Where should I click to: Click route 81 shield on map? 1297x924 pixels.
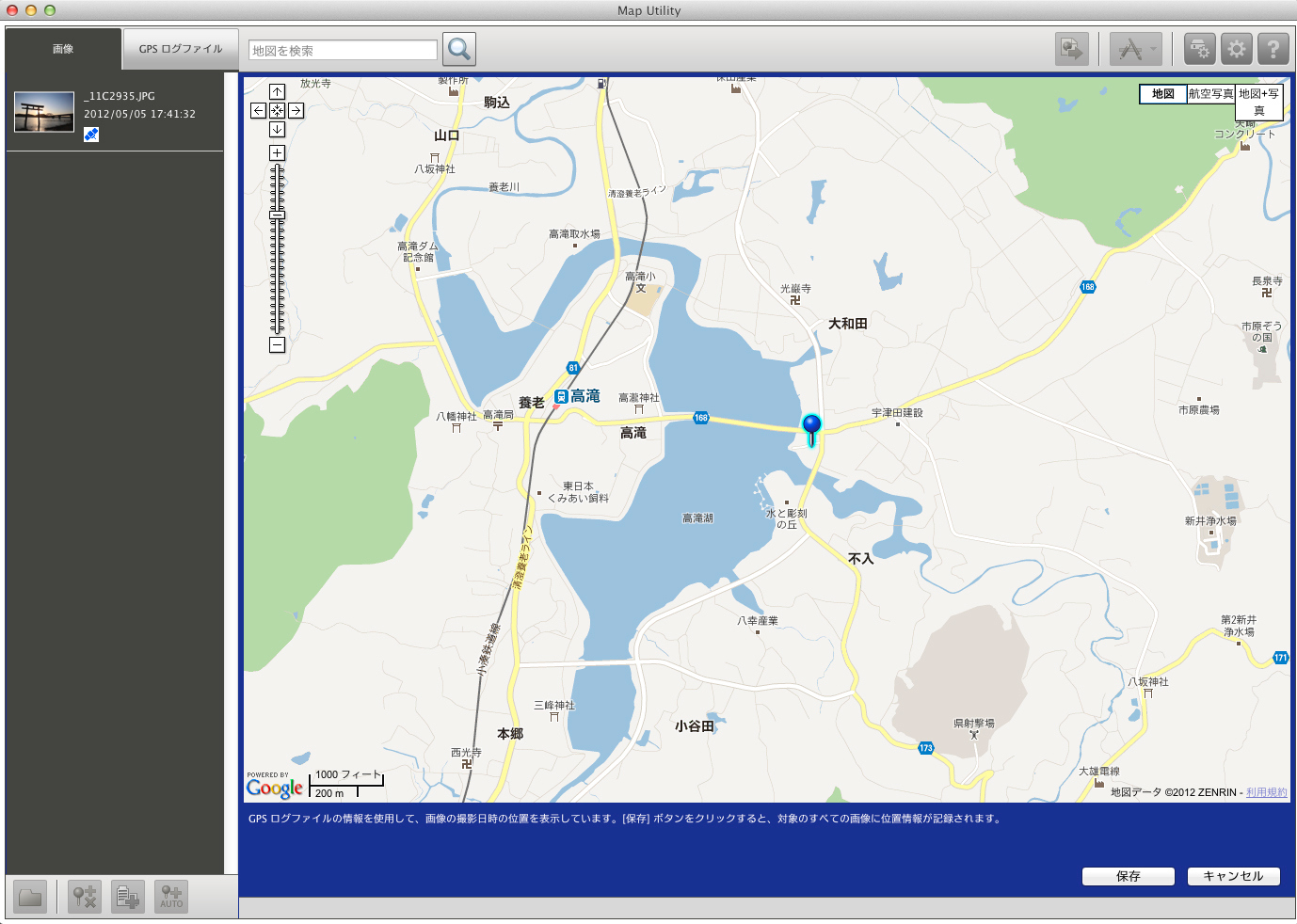pyautogui.click(x=573, y=368)
